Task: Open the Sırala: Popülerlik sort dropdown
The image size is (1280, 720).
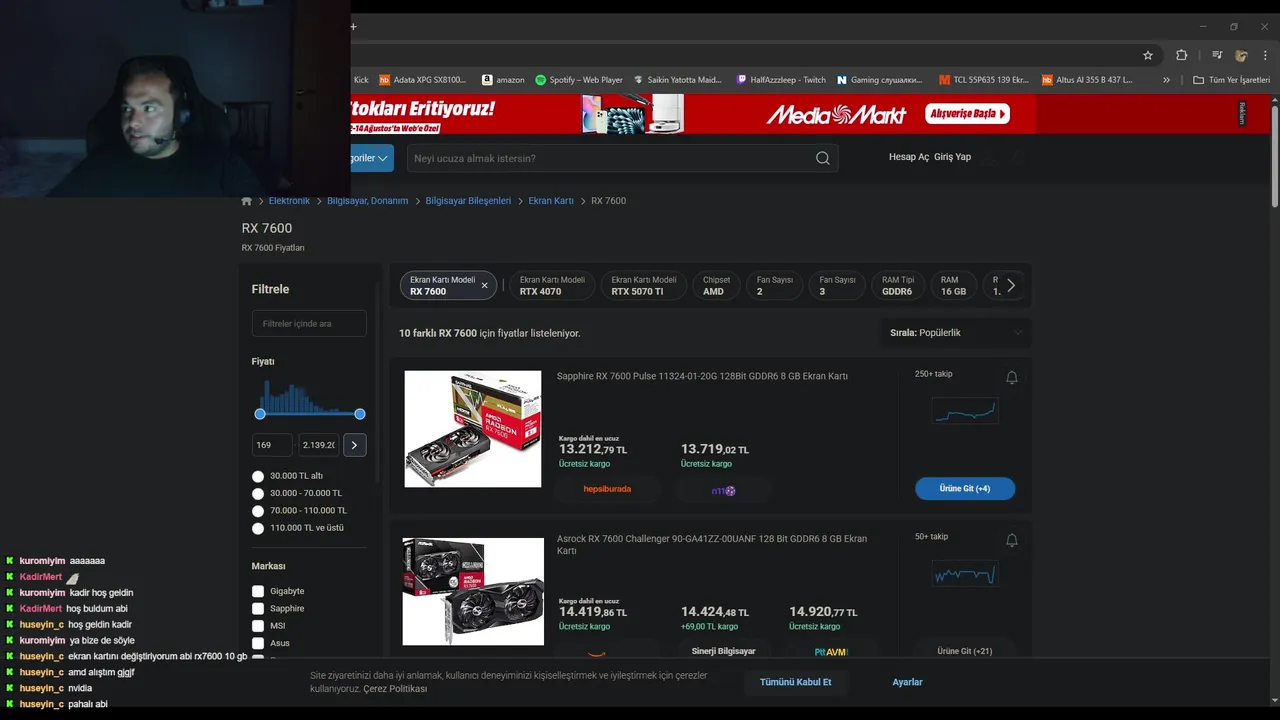Action: coord(955,333)
